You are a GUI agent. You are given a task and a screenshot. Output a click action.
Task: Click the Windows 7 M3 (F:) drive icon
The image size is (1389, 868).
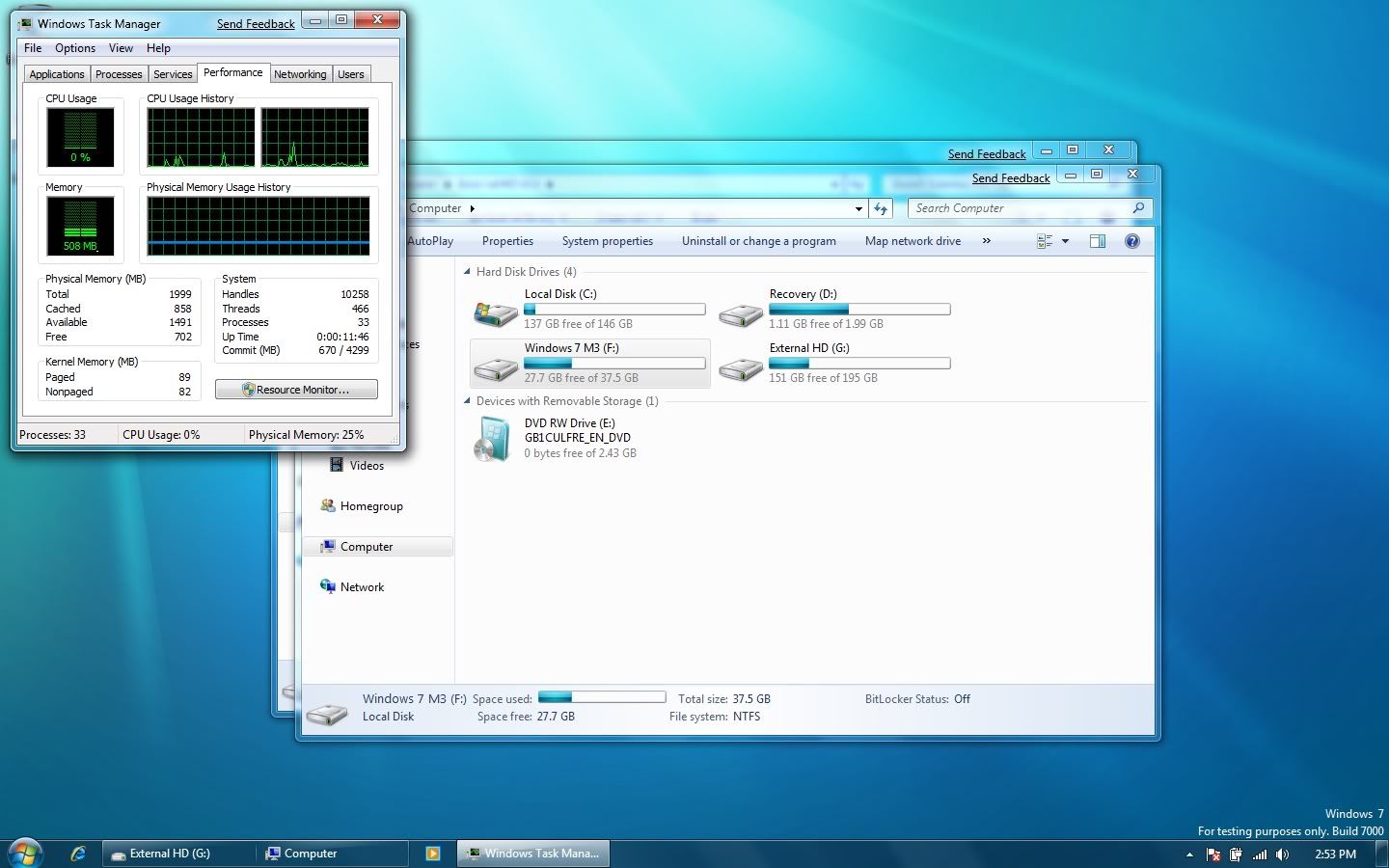point(496,367)
